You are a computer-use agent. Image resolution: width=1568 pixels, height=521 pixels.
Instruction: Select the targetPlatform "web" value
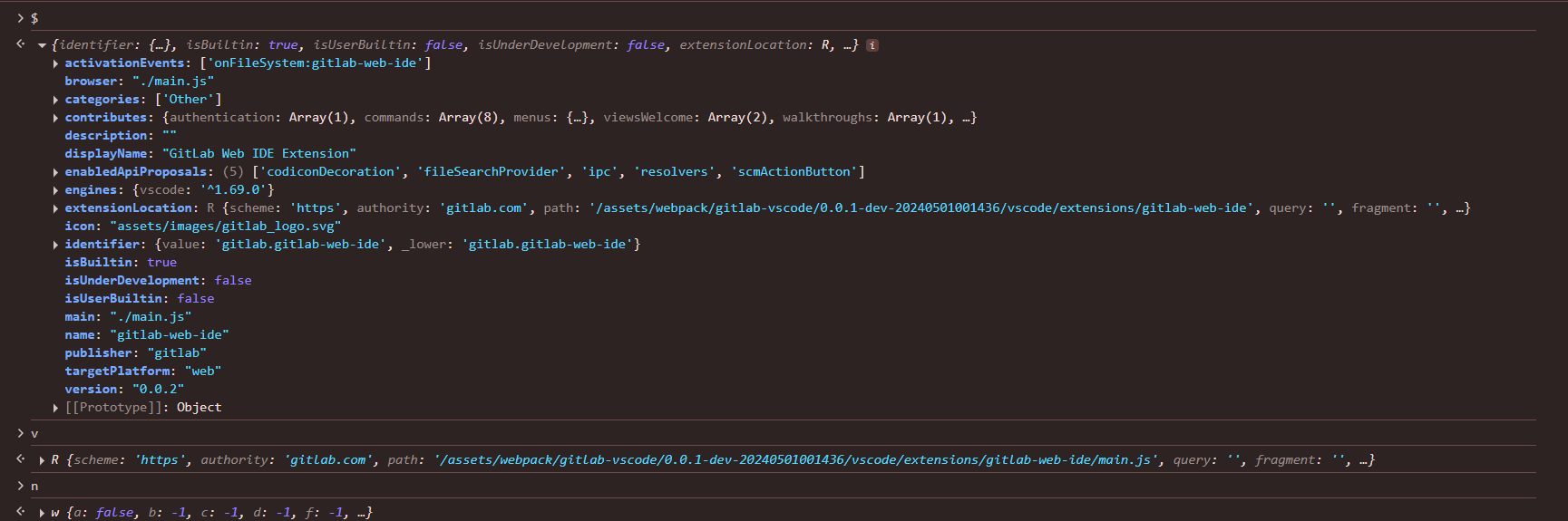[203, 371]
